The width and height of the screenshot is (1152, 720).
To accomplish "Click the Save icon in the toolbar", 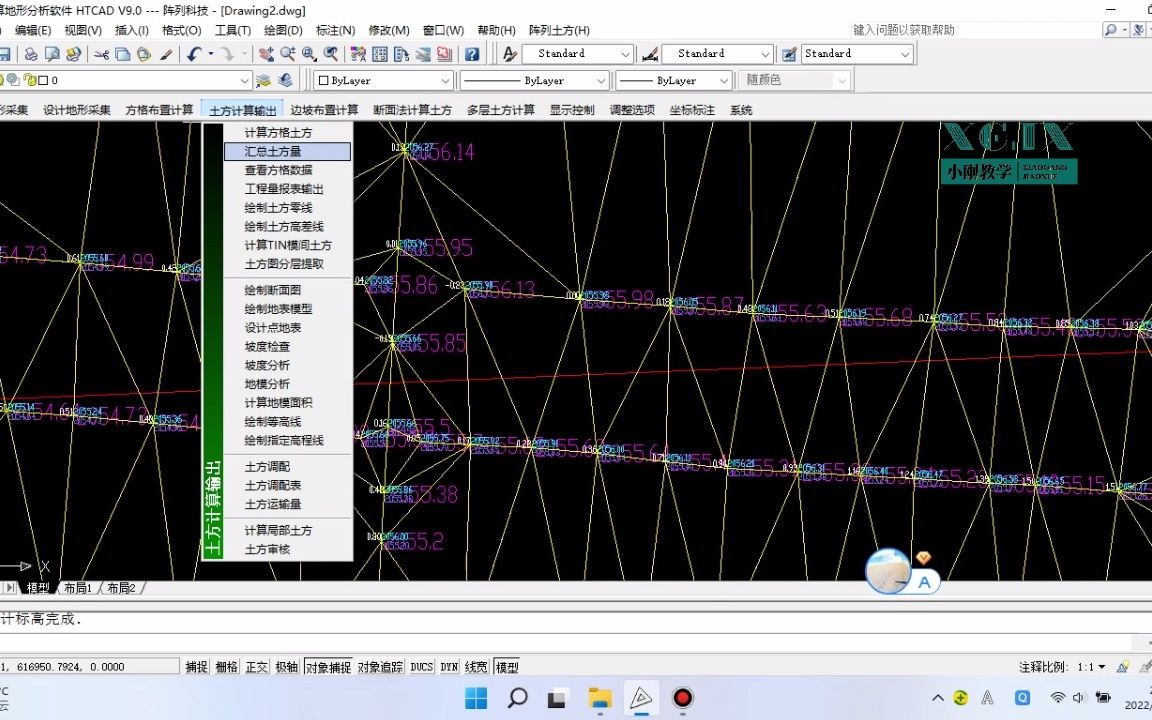I will click(7, 54).
